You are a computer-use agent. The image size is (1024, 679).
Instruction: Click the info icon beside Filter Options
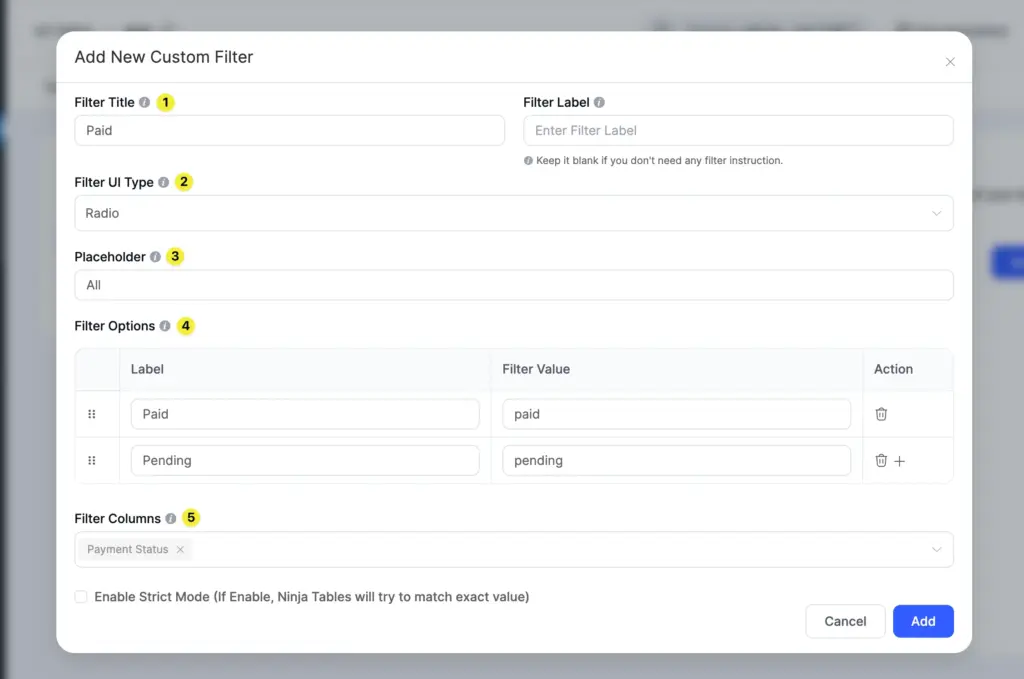(166, 326)
